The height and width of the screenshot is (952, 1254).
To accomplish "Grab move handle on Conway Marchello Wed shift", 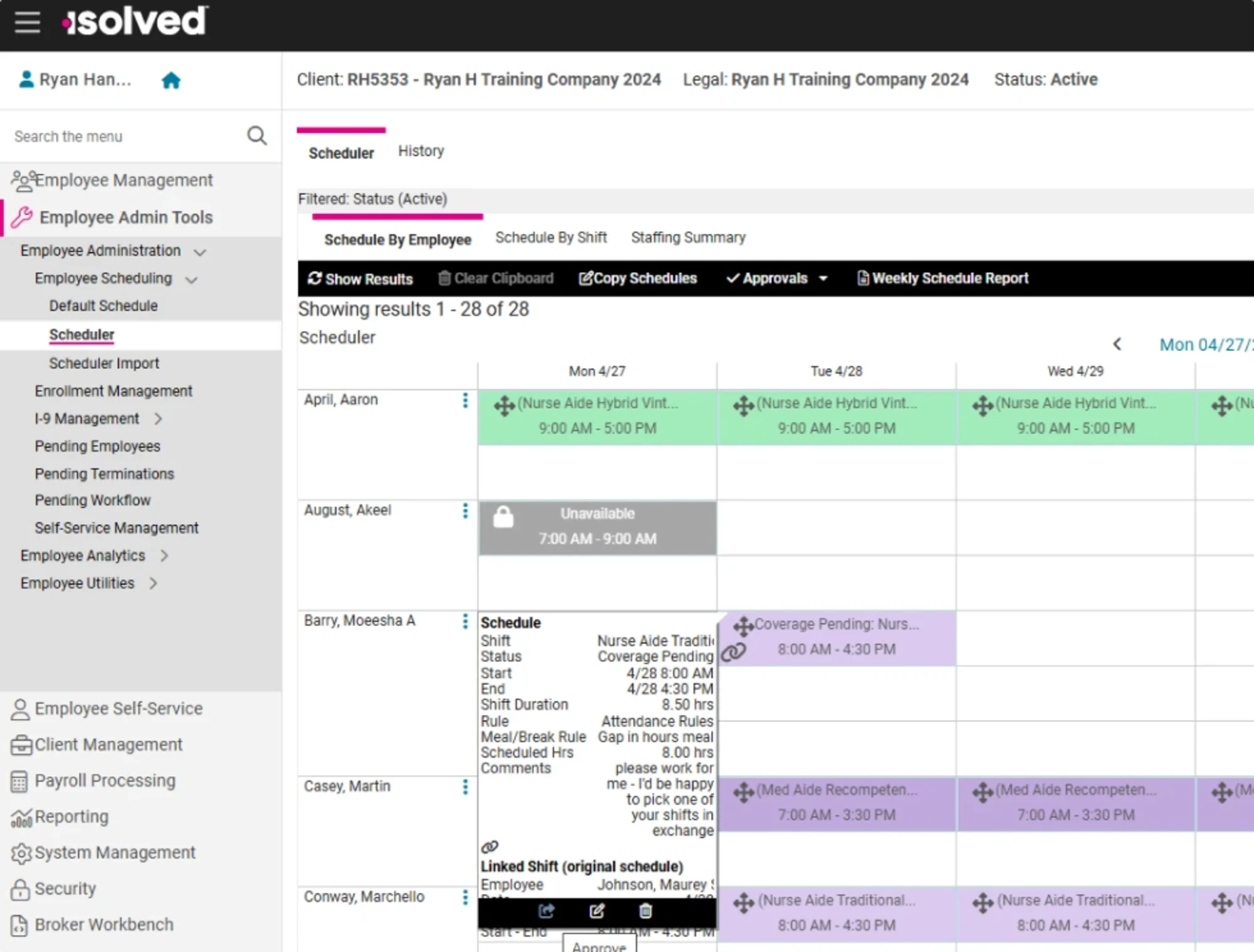I will coord(983,902).
